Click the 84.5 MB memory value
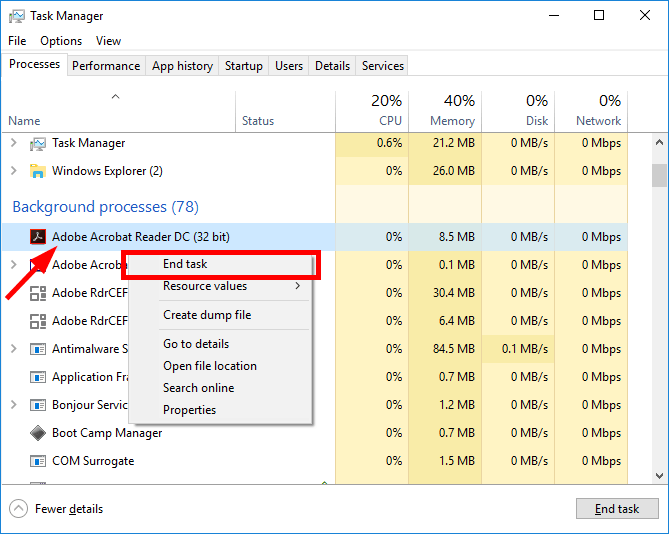This screenshot has height=534, width=669. coord(454,349)
